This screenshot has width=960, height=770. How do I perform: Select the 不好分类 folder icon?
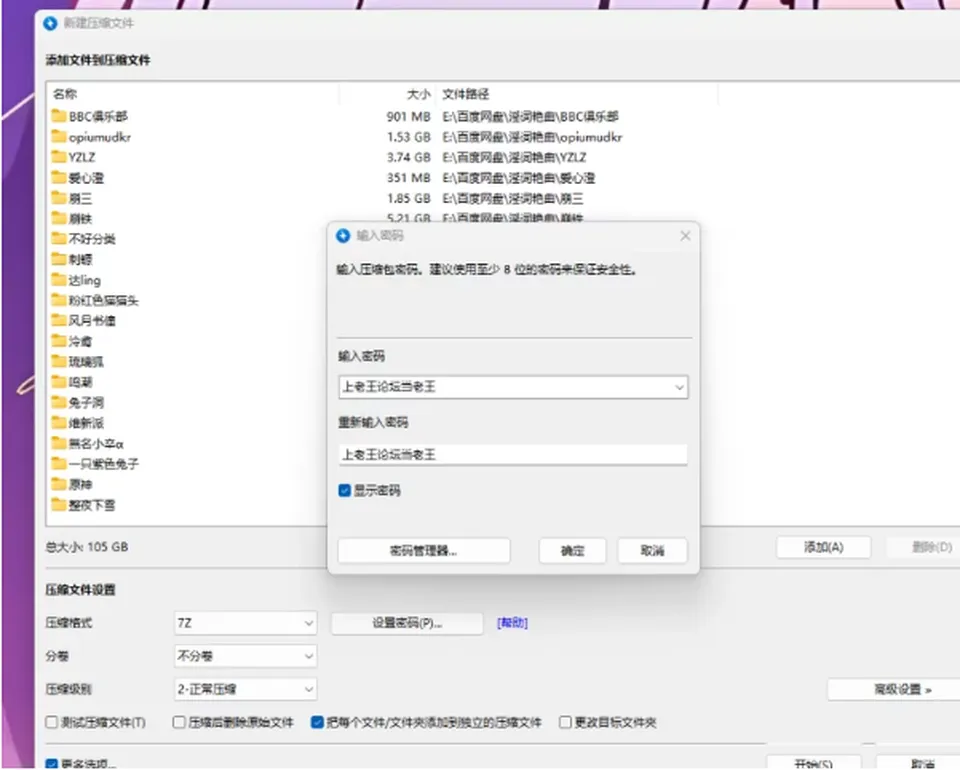pos(59,238)
